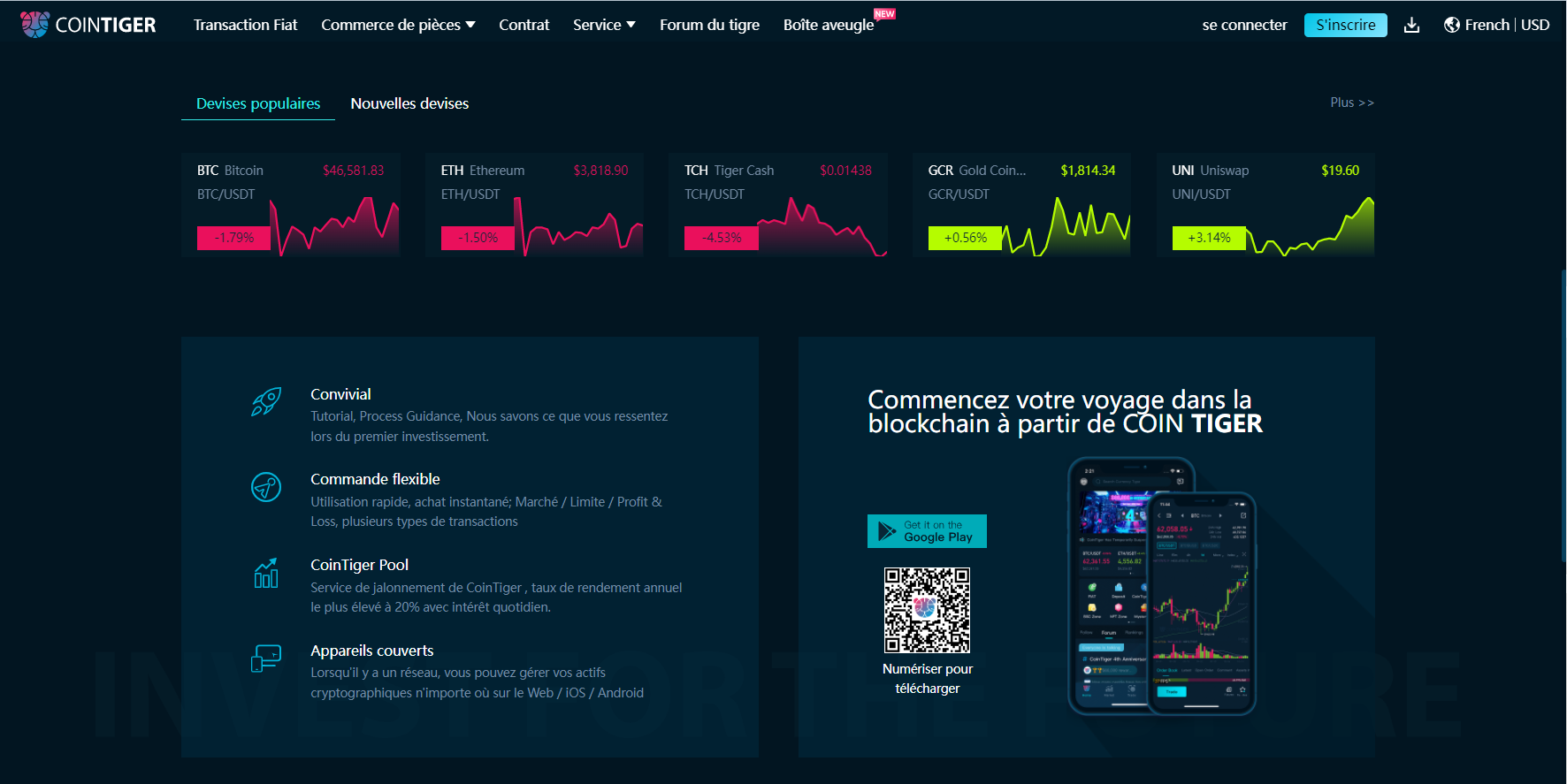Click the -1.79% change badge

tap(233, 238)
